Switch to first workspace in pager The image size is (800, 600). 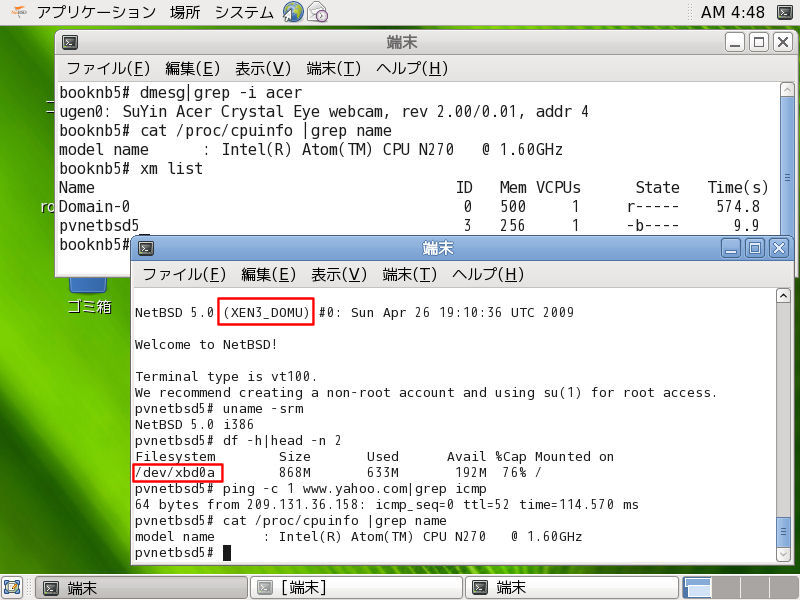(x=697, y=588)
